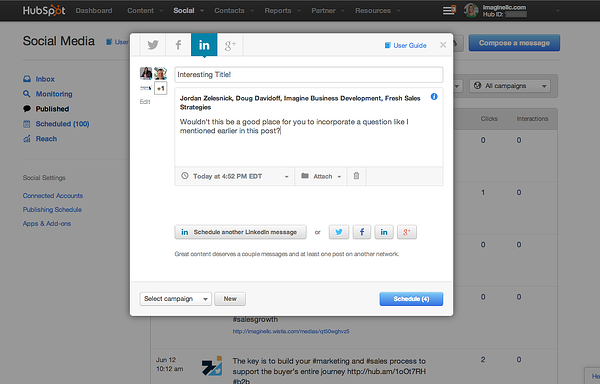Image resolution: width=600 pixels, height=384 pixels.
Task: Open the Social menu in top navigation
Action: pyautogui.click(x=188, y=11)
